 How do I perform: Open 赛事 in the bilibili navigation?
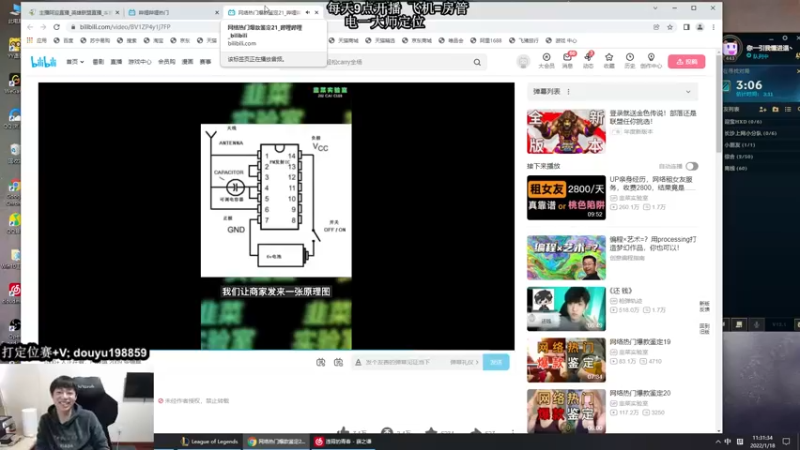pyautogui.click(x=205, y=62)
